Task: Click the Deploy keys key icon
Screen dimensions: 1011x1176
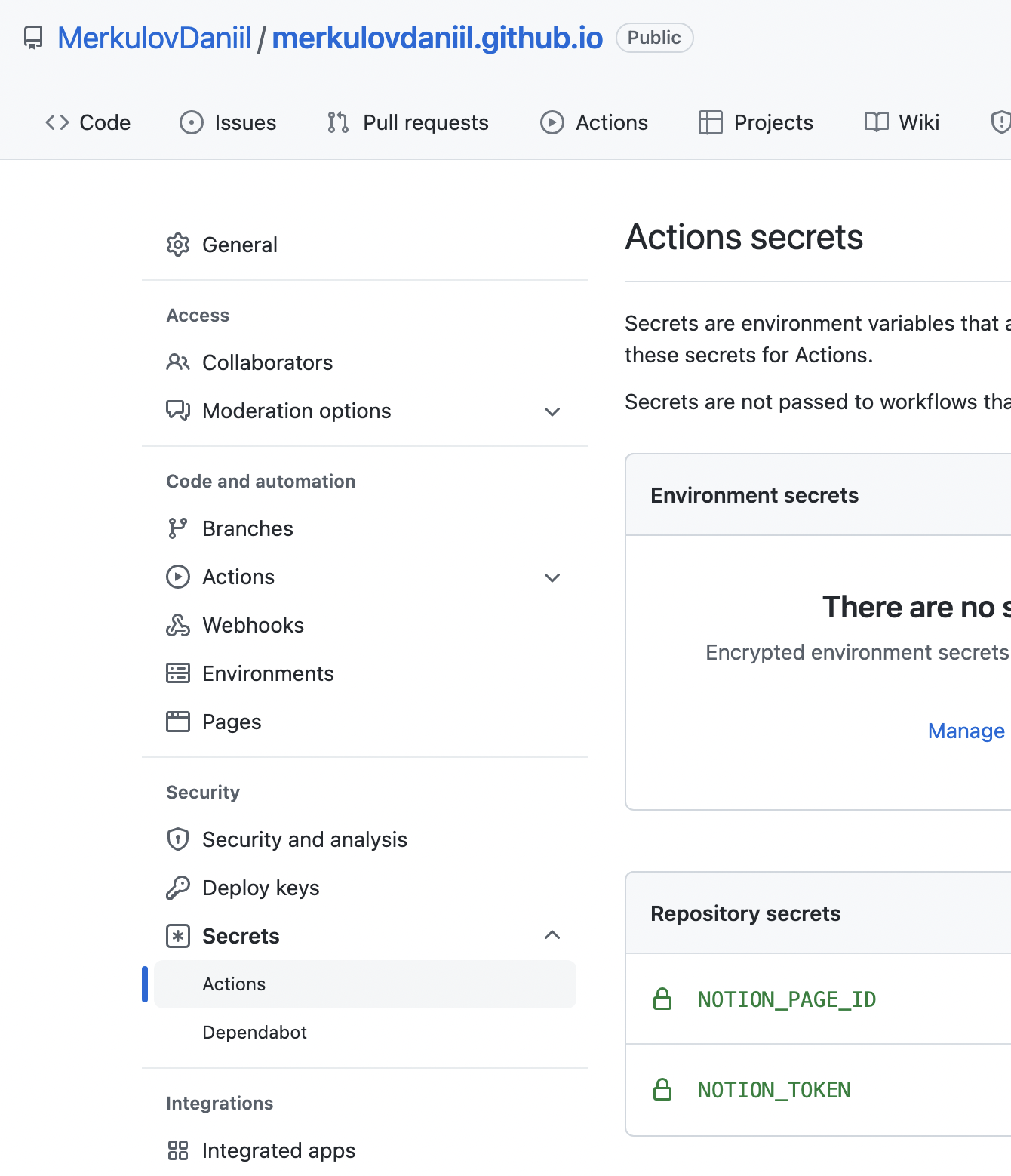Action: coord(178,888)
